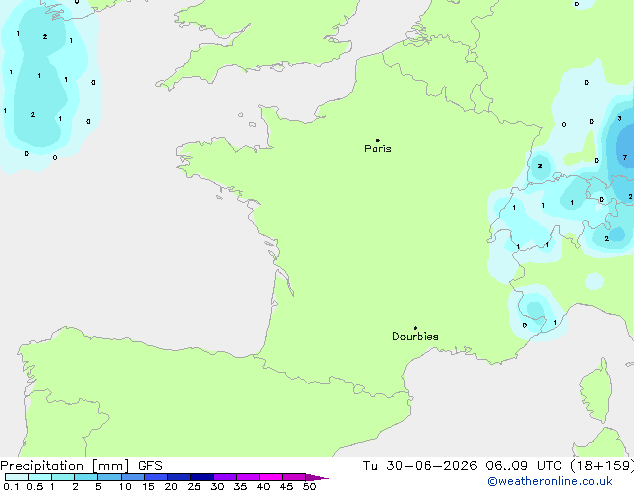This screenshot has height=490, width=634.
Task: Click the '0.1' legend scale label
Action: coord(11,486)
